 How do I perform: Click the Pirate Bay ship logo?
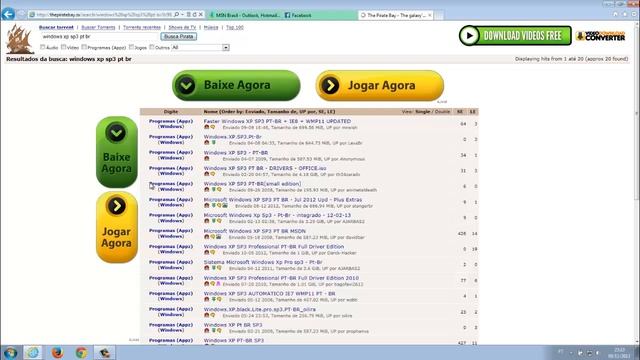point(19,39)
